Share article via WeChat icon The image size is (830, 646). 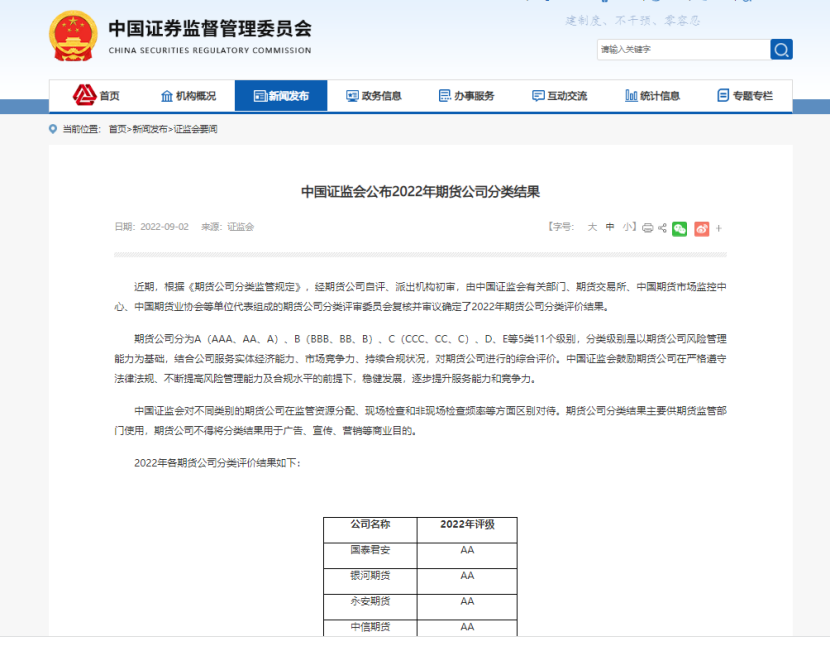pos(680,228)
